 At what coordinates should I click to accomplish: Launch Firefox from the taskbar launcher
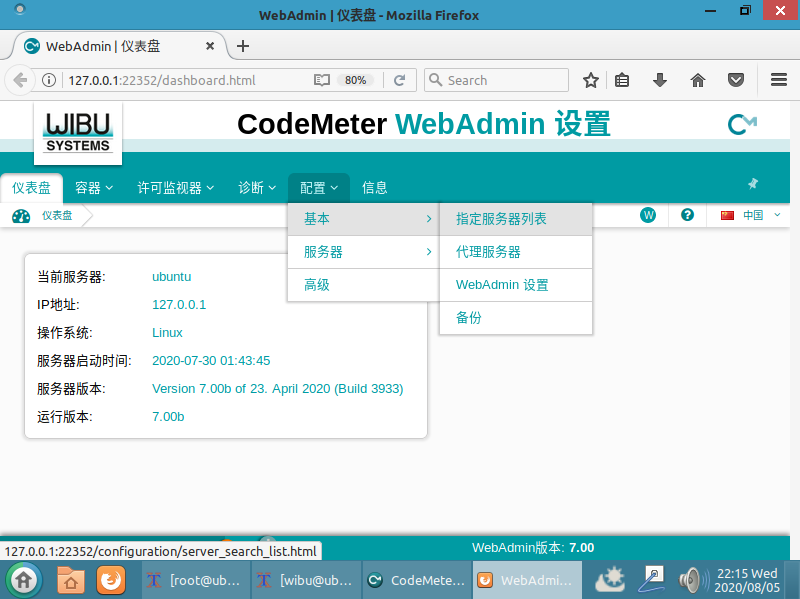pyautogui.click(x=111, y=580)
